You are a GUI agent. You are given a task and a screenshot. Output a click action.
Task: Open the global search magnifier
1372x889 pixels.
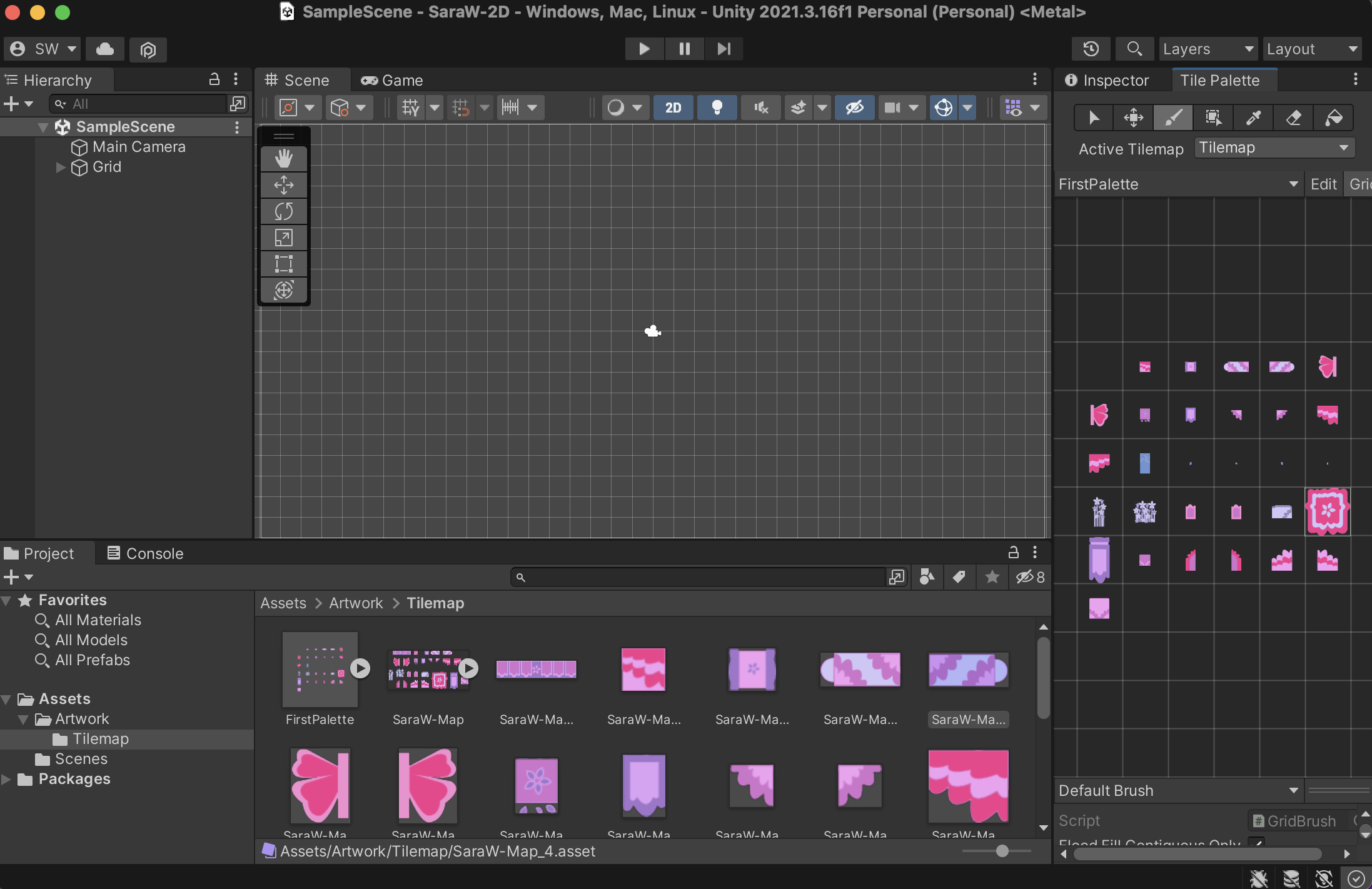[x=1134, y=49]
